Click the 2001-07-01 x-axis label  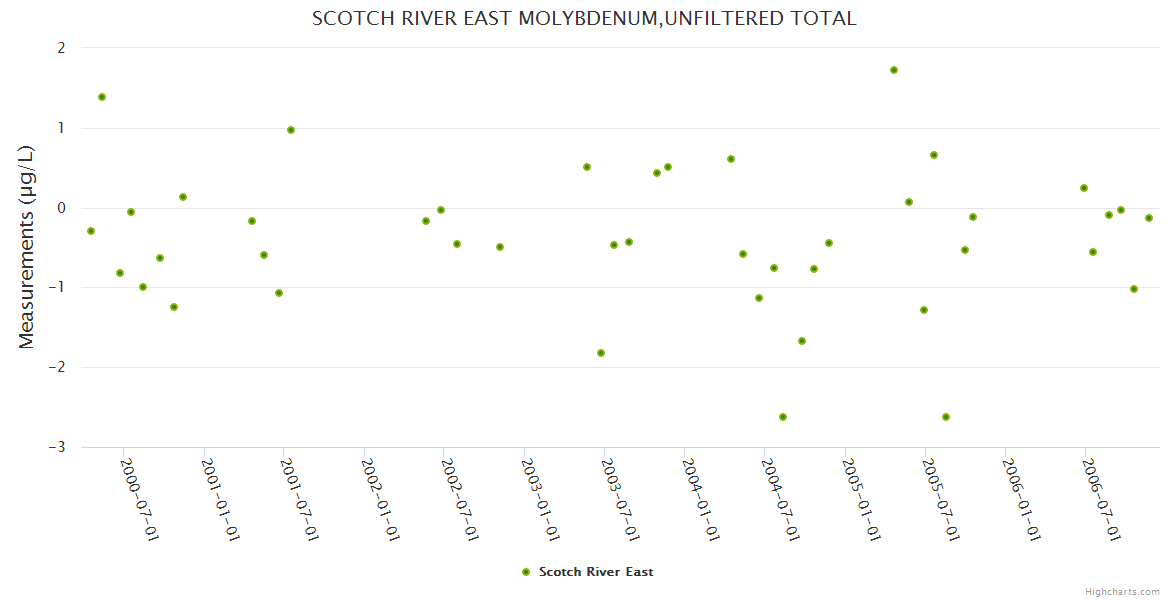[300, 499]
